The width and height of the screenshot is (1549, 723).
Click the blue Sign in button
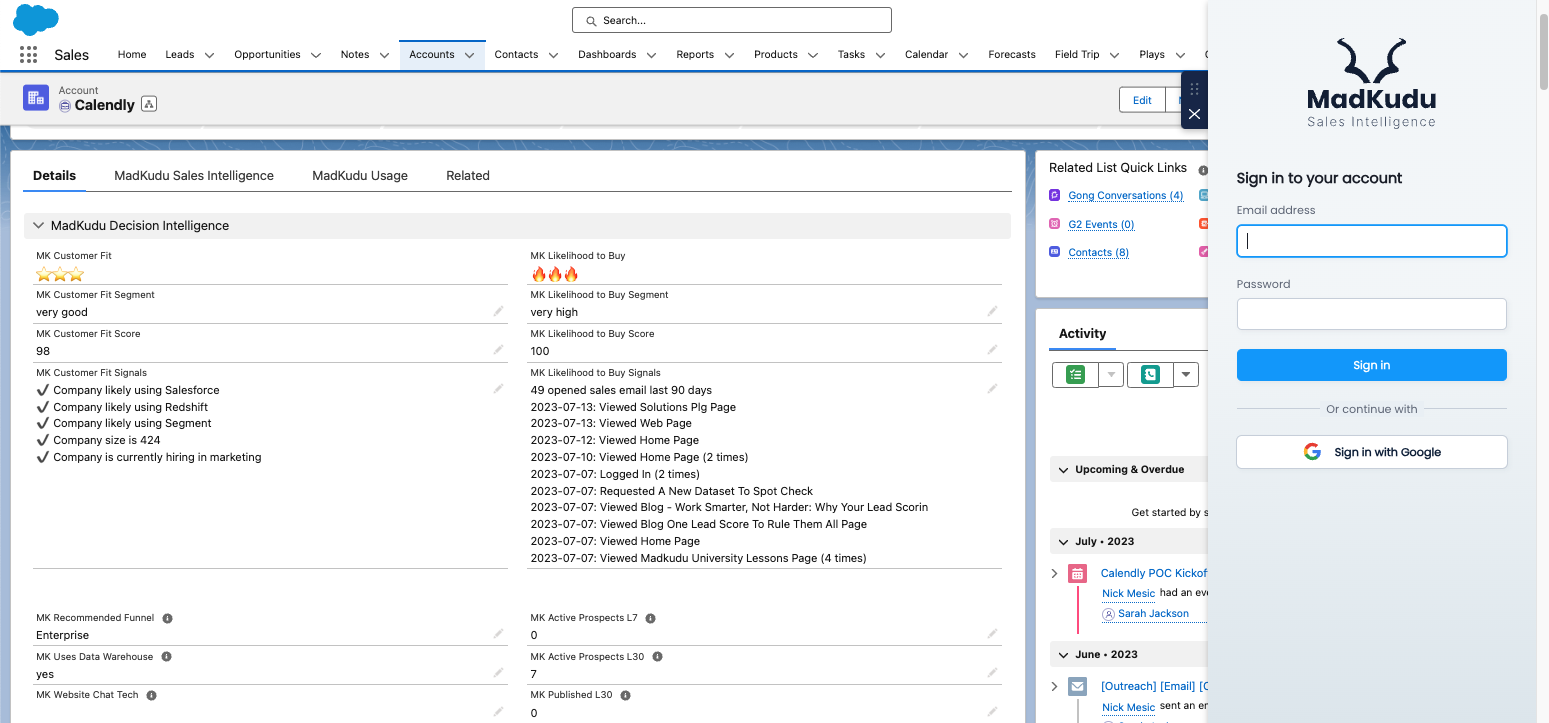[1371, 365]
